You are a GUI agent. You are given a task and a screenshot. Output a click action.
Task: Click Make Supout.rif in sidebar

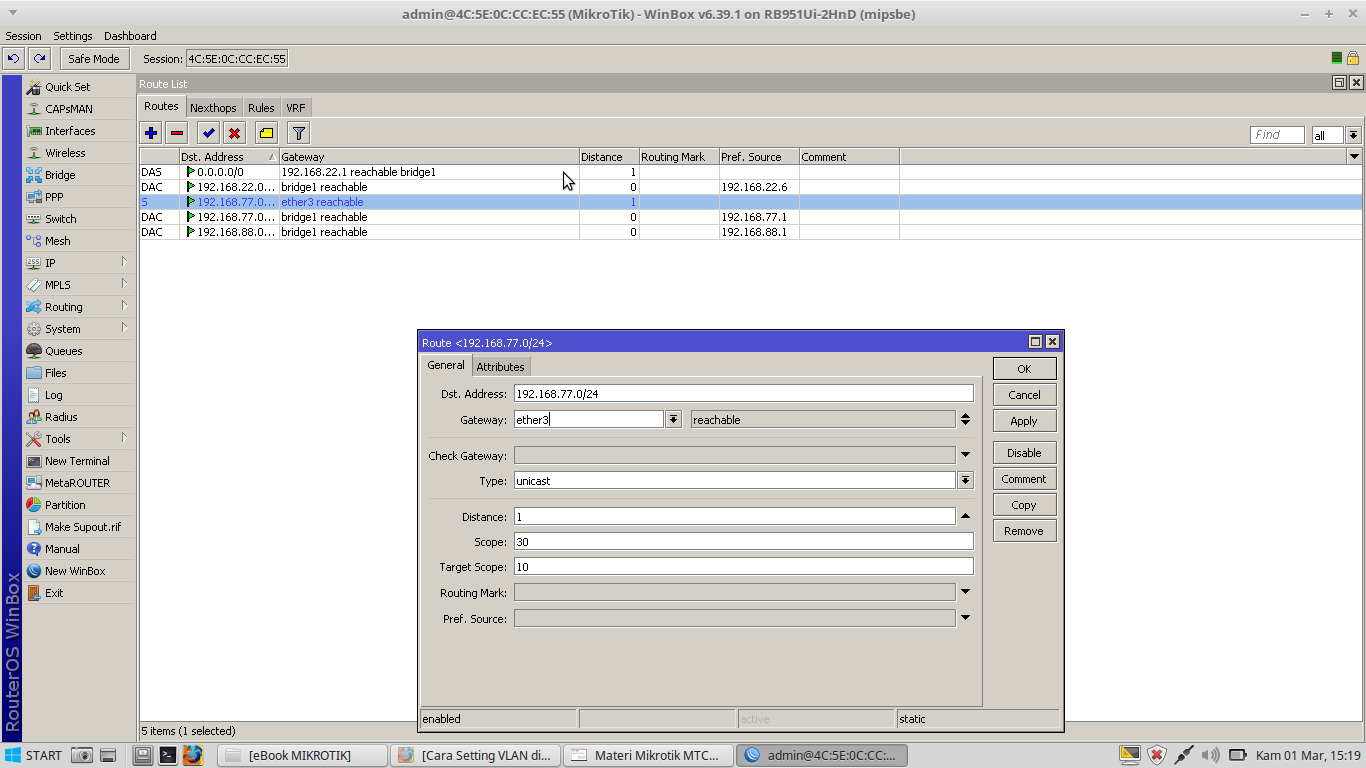pyautogui.click(x=79, y=527)
